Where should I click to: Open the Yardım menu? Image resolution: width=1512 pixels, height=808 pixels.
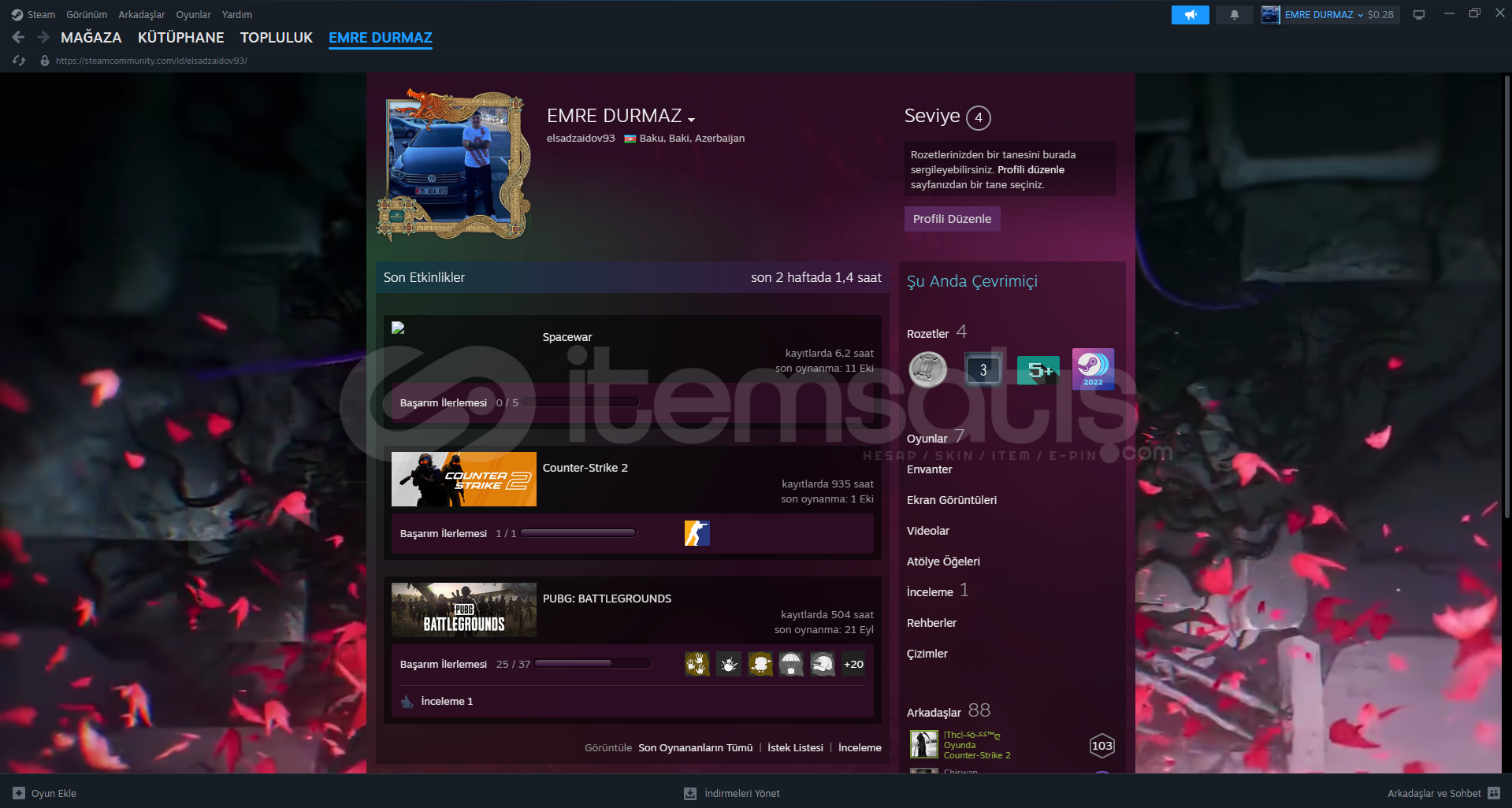[x=237, y=15]
